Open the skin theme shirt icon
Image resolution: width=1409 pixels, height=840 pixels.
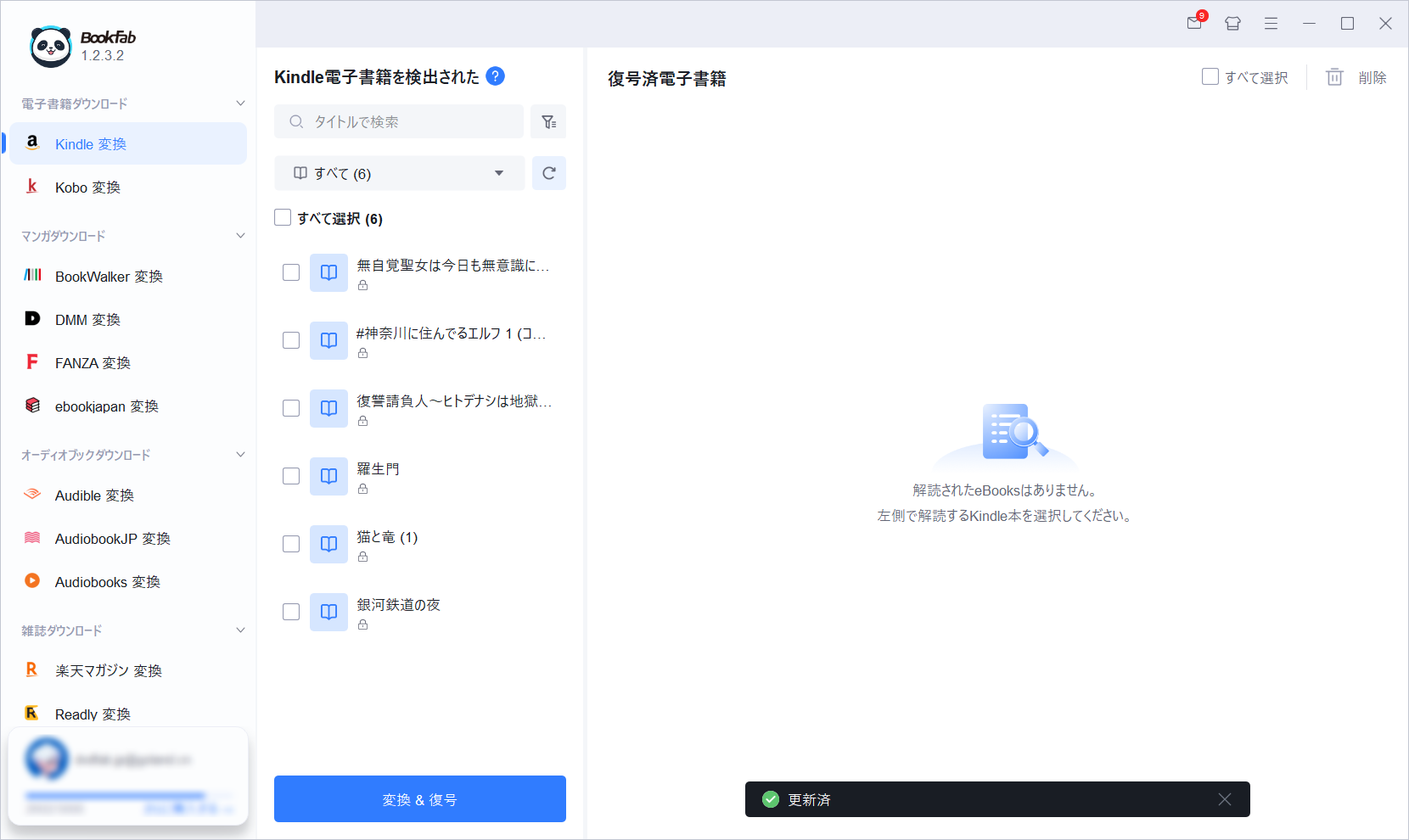(x=1233, y=23)
